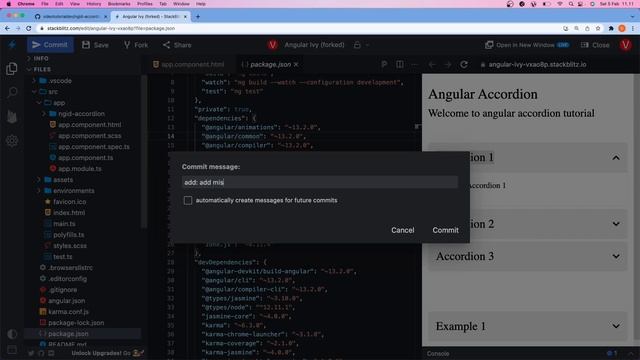Viewport: 640px width, 360px height.
Task: Enable automatically create messages for future commits
Action: (188, 200)
